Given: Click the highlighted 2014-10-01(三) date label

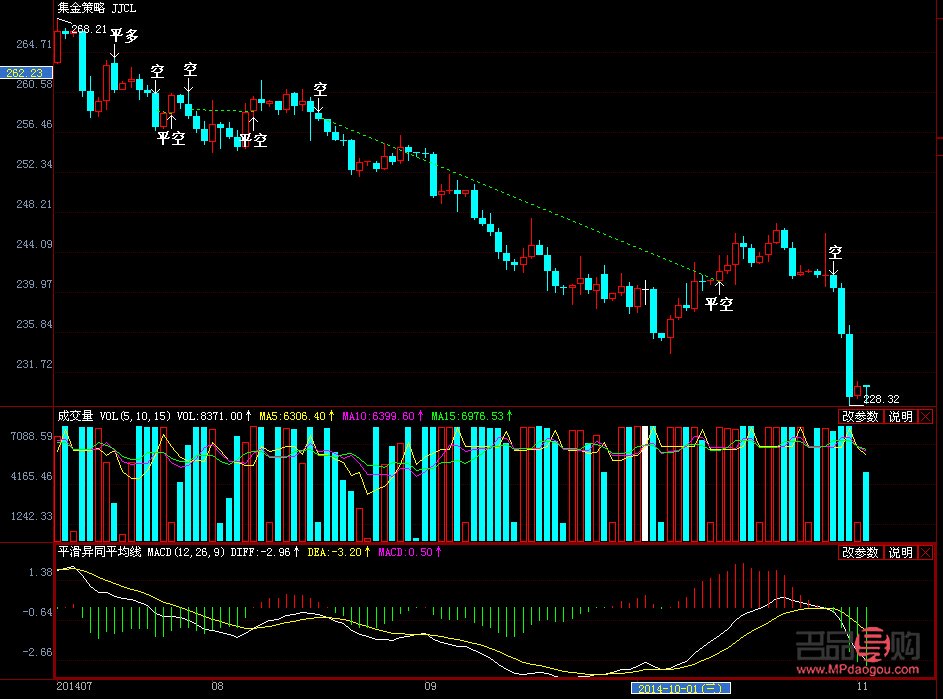Looking at the screenshot, I should (x=681, y=688).
